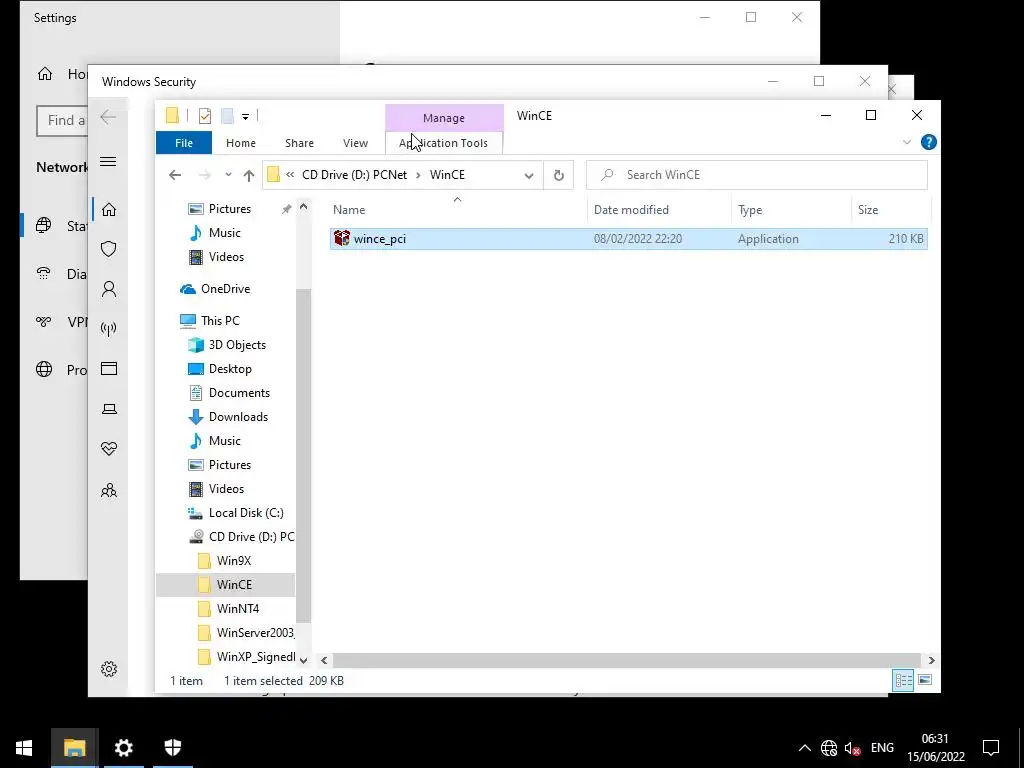Click Settings gear on taskbar
The width and height of the screenshot is (1024, 768).
tap(123, 748)
